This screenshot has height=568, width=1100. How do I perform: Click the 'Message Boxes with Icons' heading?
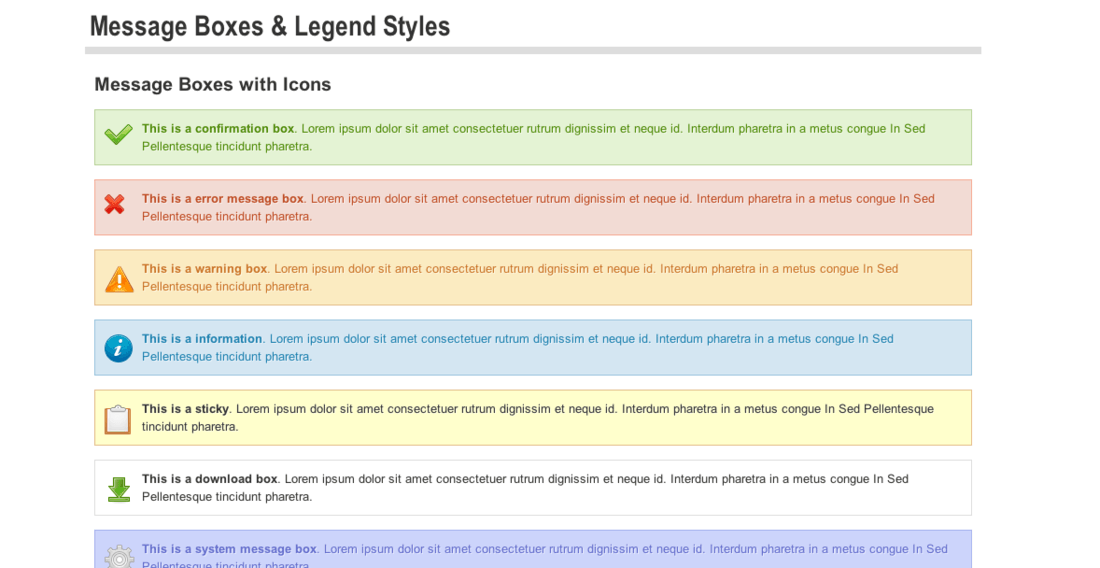coord(213,84)
